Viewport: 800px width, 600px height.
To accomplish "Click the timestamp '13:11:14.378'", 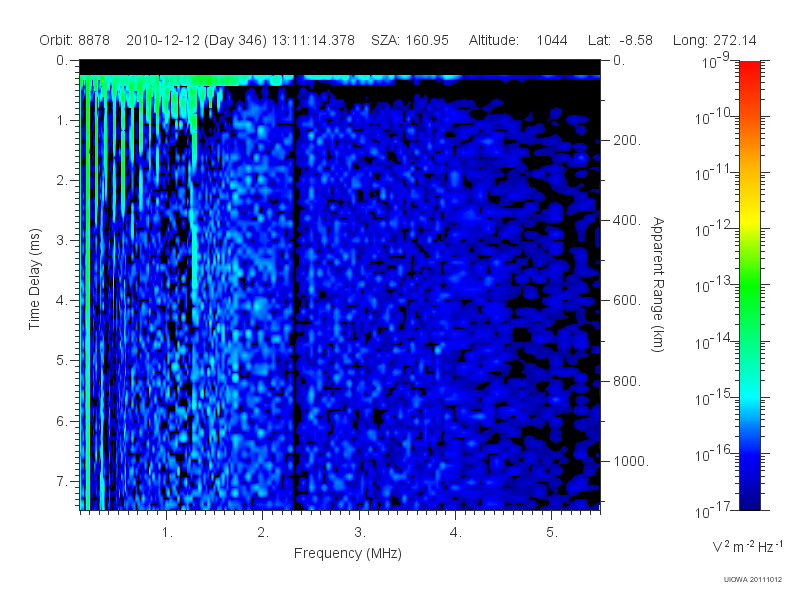I will click(x=313, y=40).
